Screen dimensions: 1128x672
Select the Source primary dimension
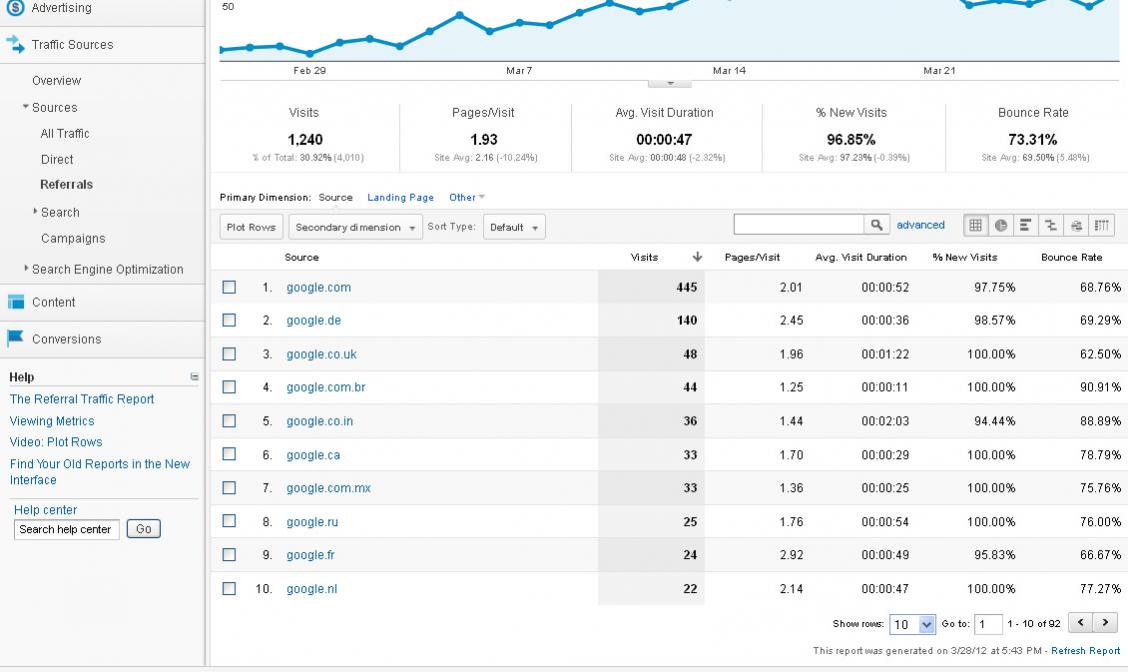pos(335,197)
